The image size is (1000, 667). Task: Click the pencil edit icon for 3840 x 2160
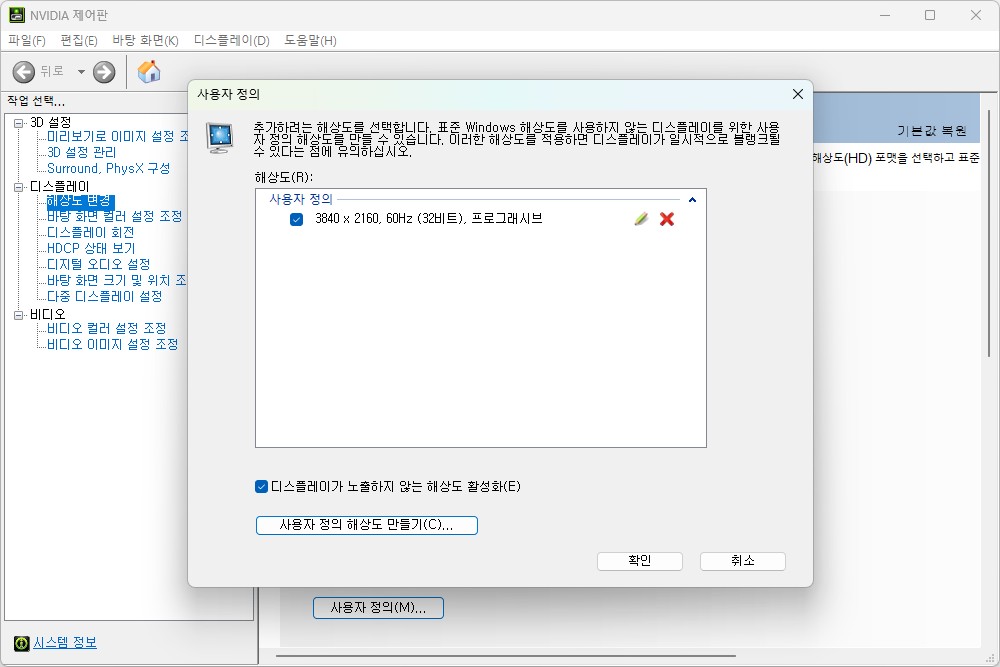pyautogui.click(x=641, y=219)
